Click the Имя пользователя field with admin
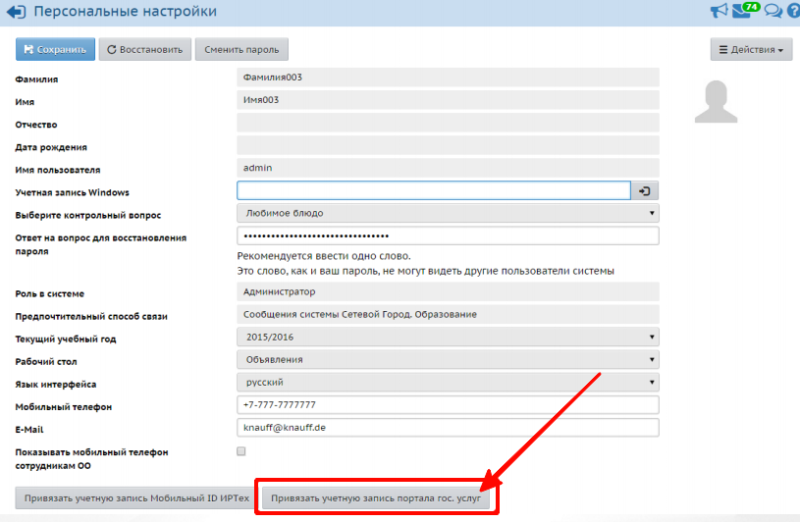This screenshot has height=522, width=800. (x=448, y=168)
